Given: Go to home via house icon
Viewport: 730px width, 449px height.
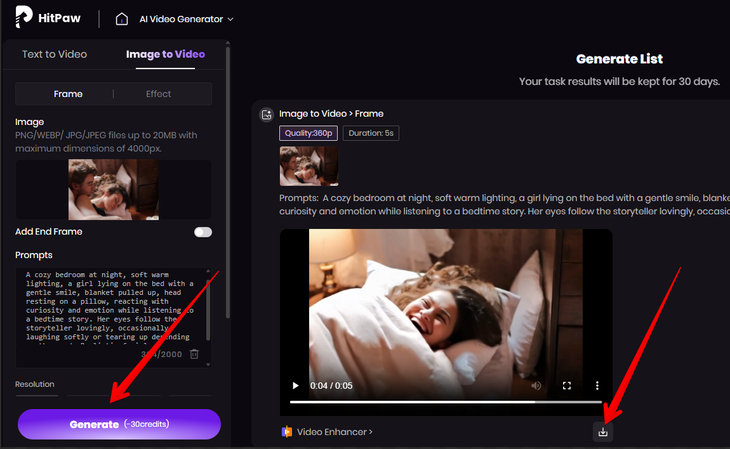Looking at the screenshot, I should click(x=122, y=19).
